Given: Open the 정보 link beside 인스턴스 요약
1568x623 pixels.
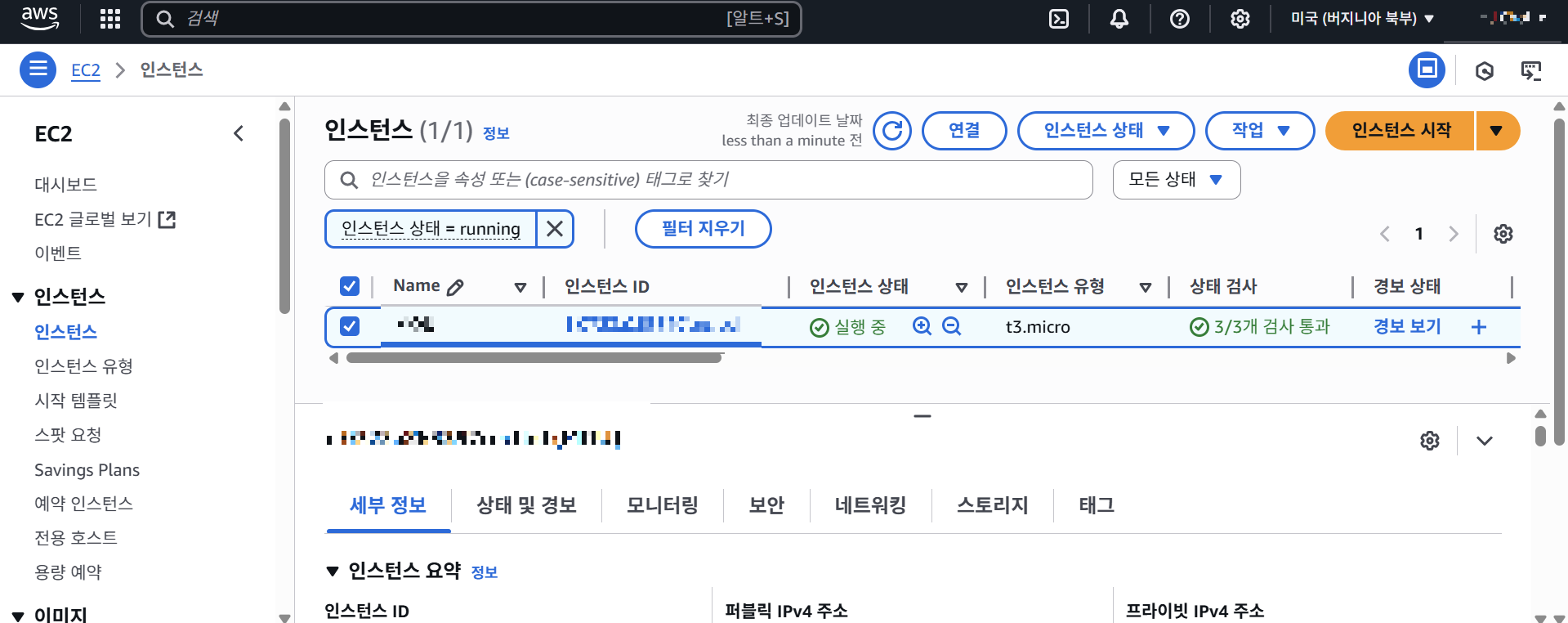Looking at the screenshot, I should click(x=485, y=572).
